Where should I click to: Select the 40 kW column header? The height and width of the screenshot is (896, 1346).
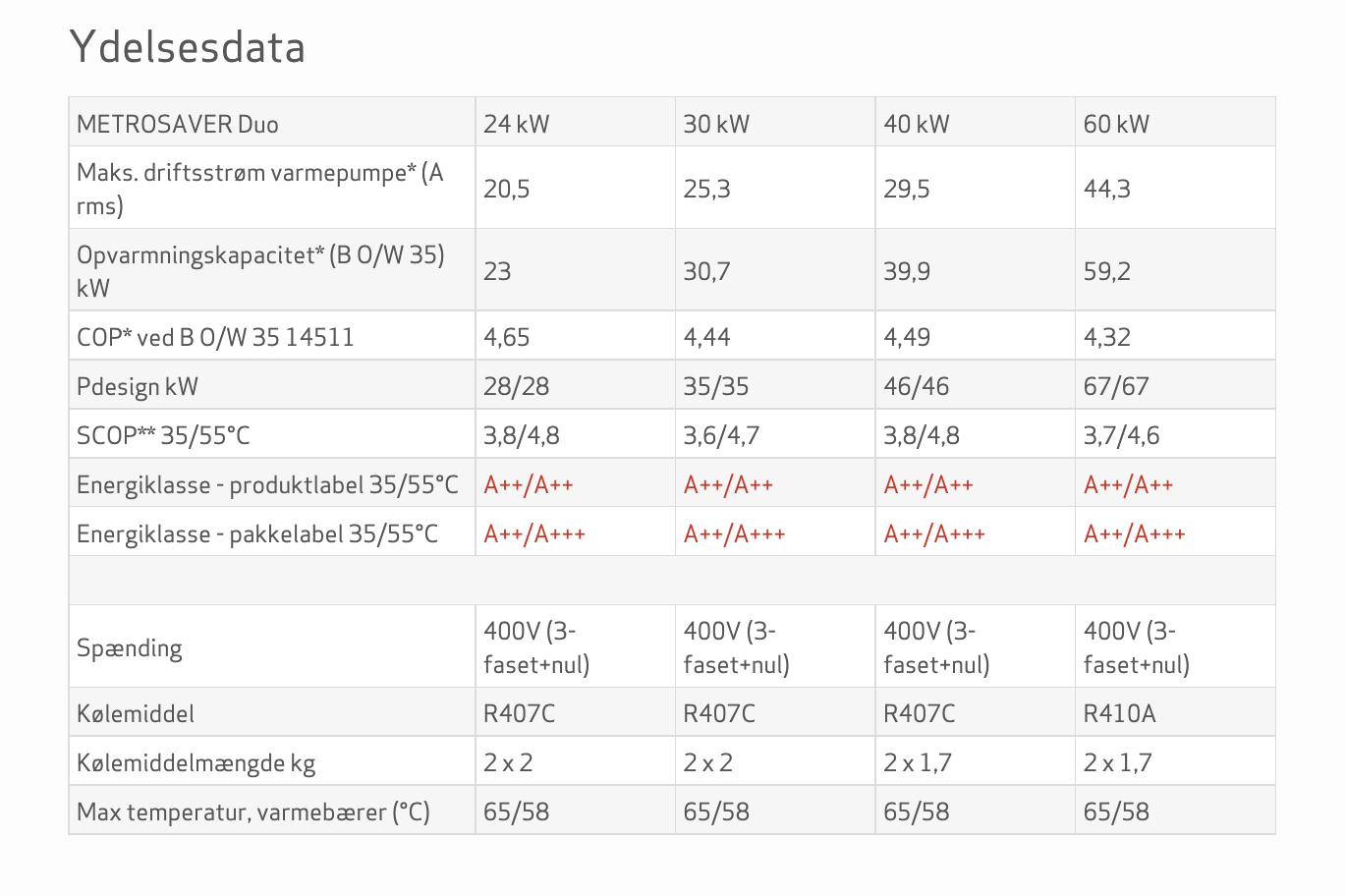(x=917, y=124)
